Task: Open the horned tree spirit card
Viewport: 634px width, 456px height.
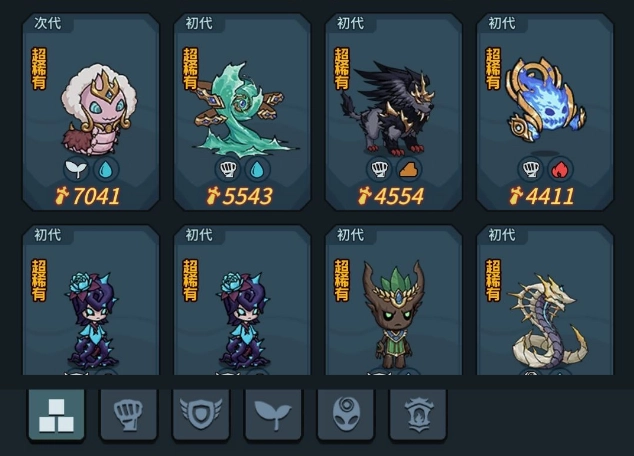Action: point(394,300)
